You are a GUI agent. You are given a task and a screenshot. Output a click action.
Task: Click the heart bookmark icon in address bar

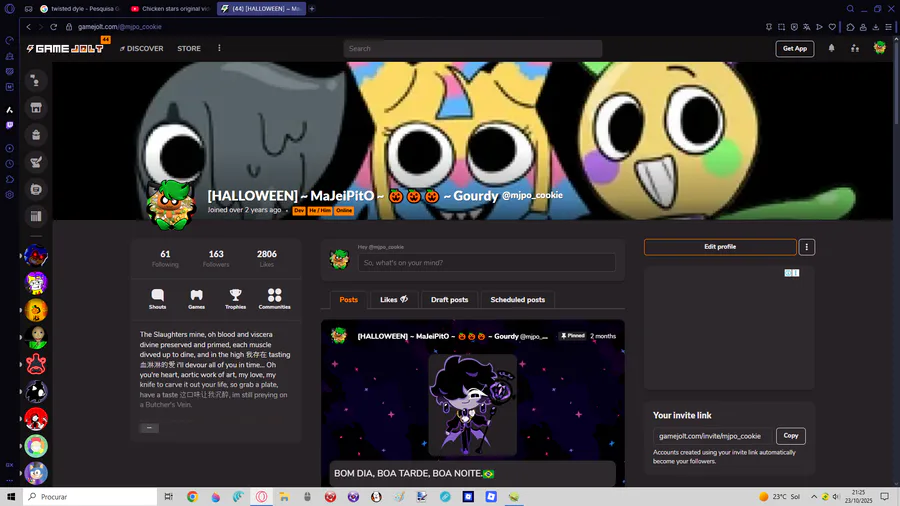(832, 27)
